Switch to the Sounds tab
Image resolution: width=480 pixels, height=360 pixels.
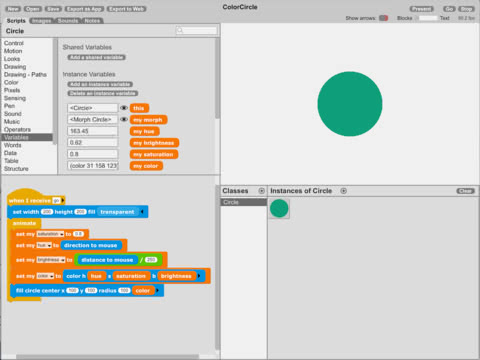pos(68,21)
